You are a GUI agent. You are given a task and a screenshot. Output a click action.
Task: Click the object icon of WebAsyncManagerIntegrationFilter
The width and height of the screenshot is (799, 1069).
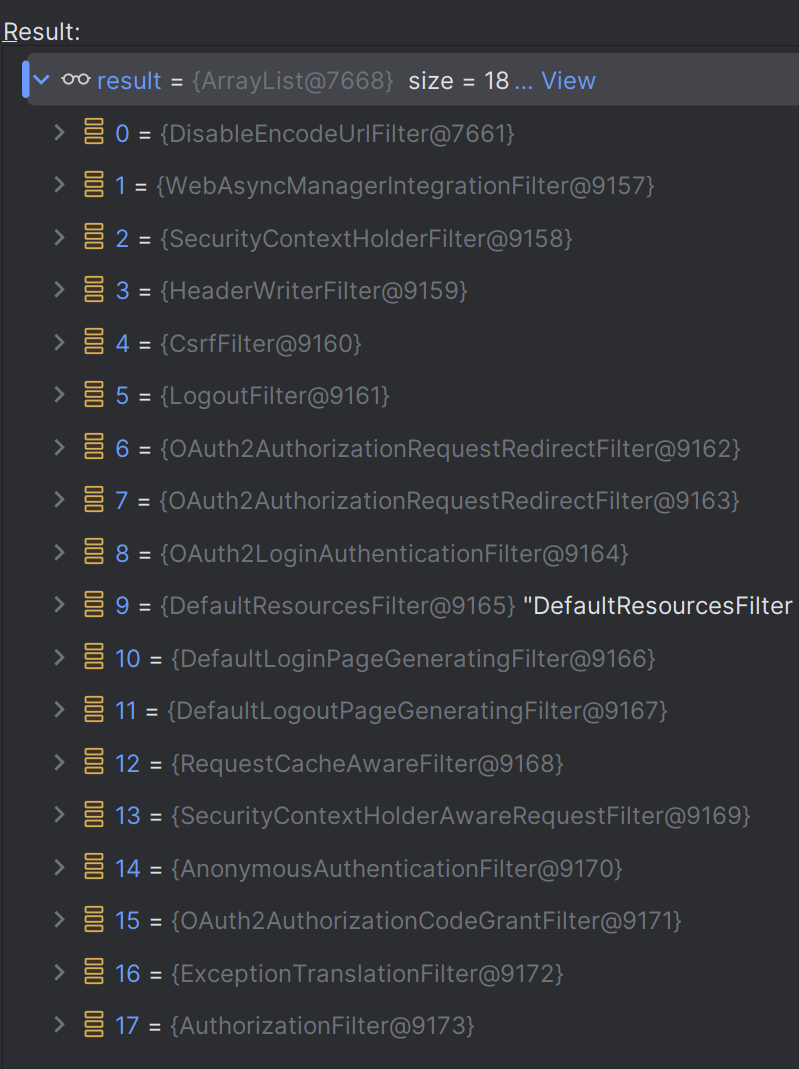[x=94, y=185]
